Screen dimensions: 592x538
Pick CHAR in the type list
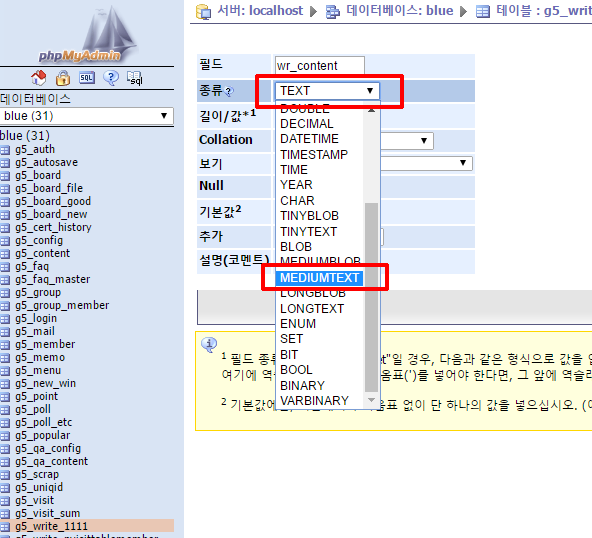click(297, 200)
